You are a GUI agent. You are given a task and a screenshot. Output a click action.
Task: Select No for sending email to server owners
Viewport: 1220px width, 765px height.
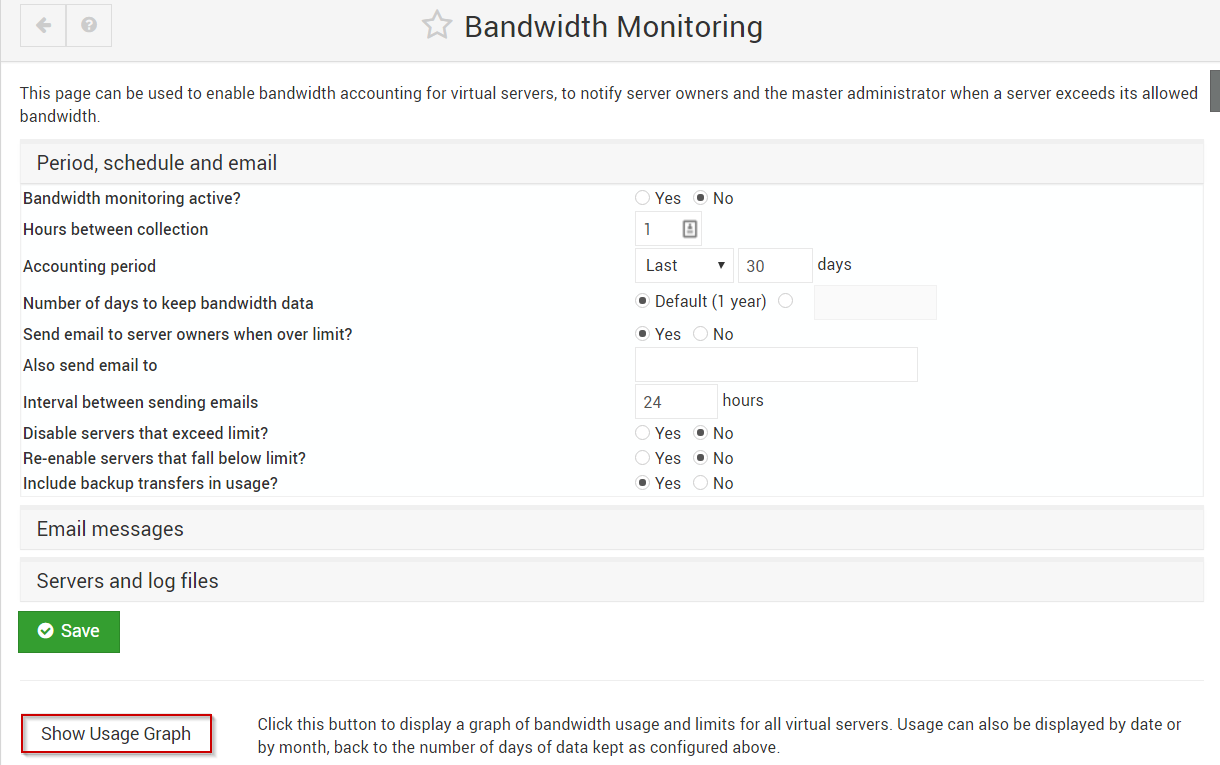pyautogui.click(x=701, y=334)
